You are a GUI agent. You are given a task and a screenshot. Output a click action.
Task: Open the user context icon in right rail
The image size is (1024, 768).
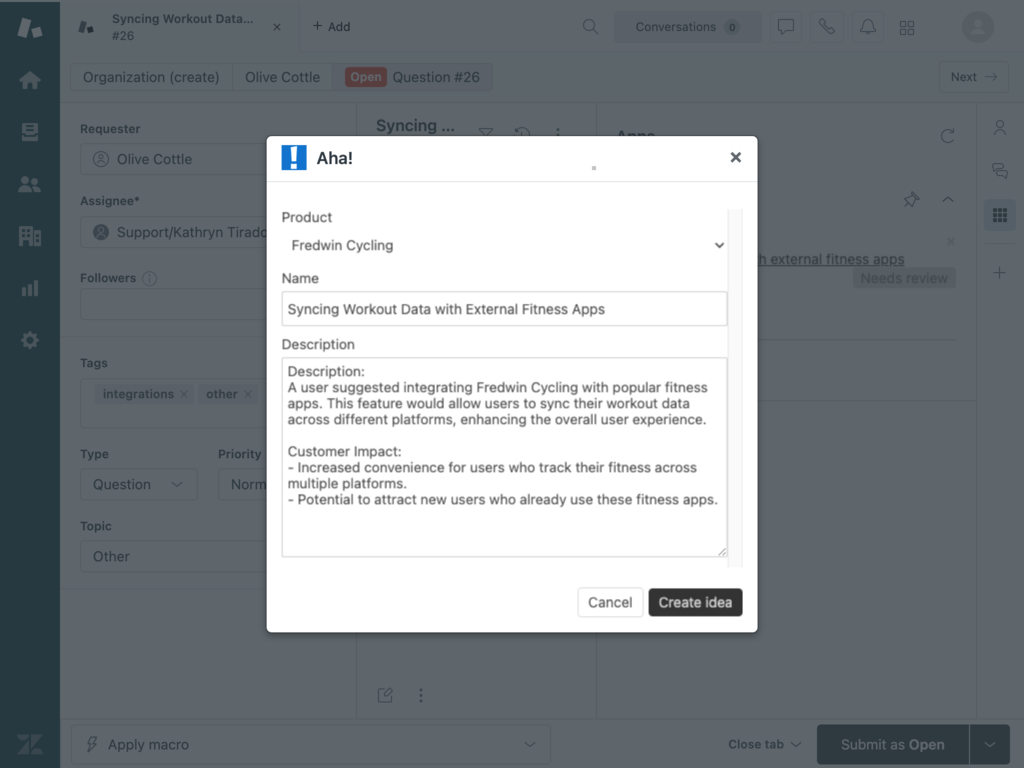(x=1000, y=127)
